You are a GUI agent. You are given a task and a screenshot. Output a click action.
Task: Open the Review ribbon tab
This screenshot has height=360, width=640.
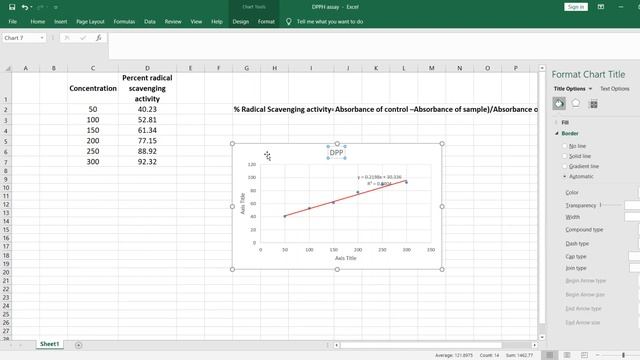(x=173, y=22)
